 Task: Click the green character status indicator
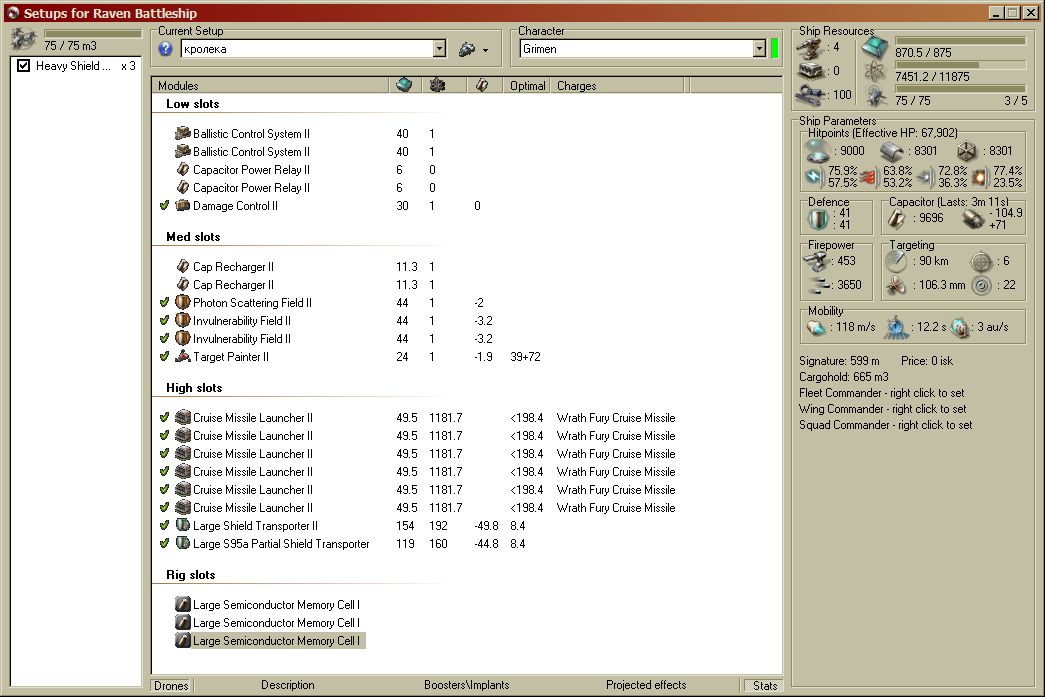[x=774, y=49]
